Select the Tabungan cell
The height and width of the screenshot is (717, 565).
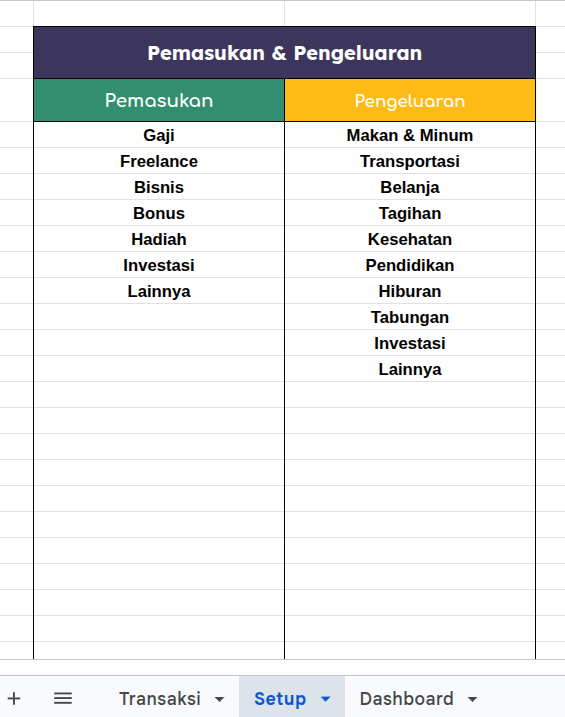click(410, 317)
